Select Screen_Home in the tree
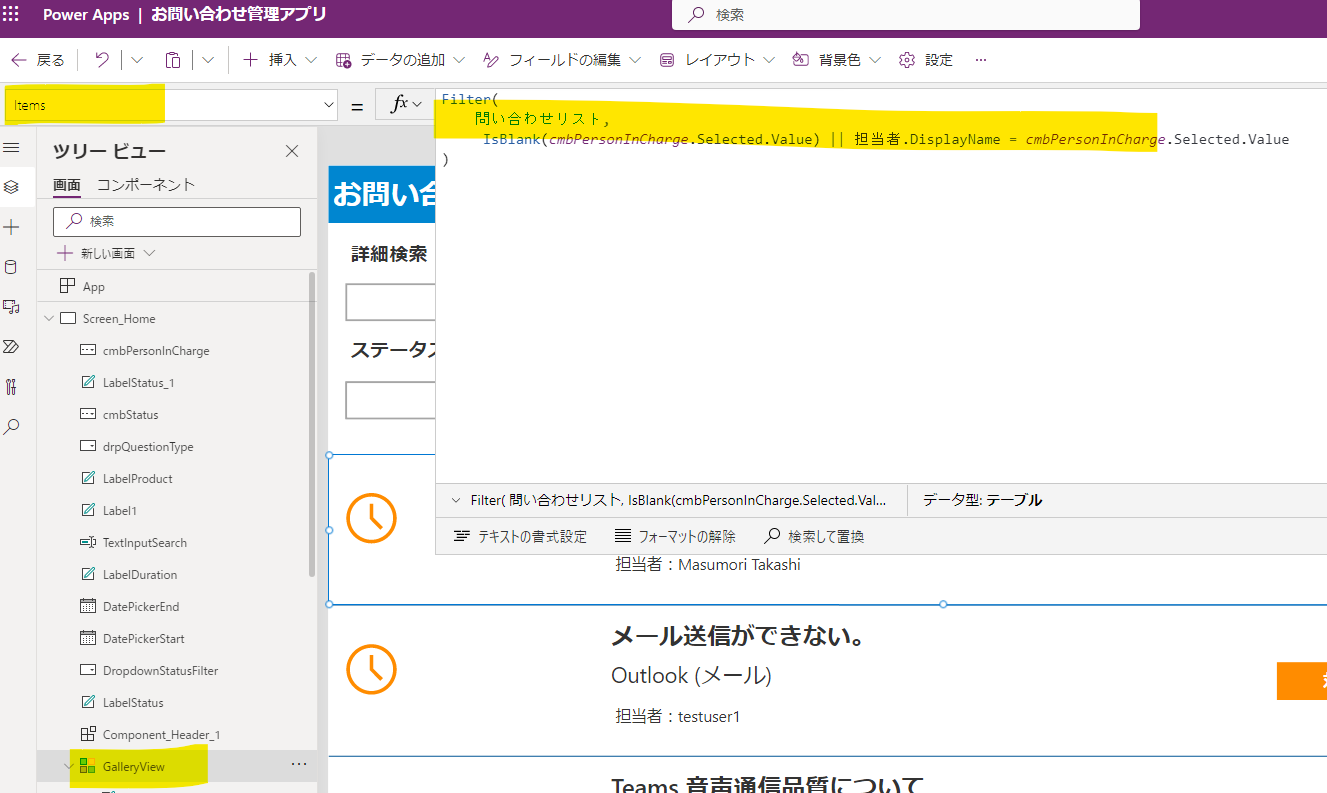This screenshot has width=1327, height=793. 119,319
